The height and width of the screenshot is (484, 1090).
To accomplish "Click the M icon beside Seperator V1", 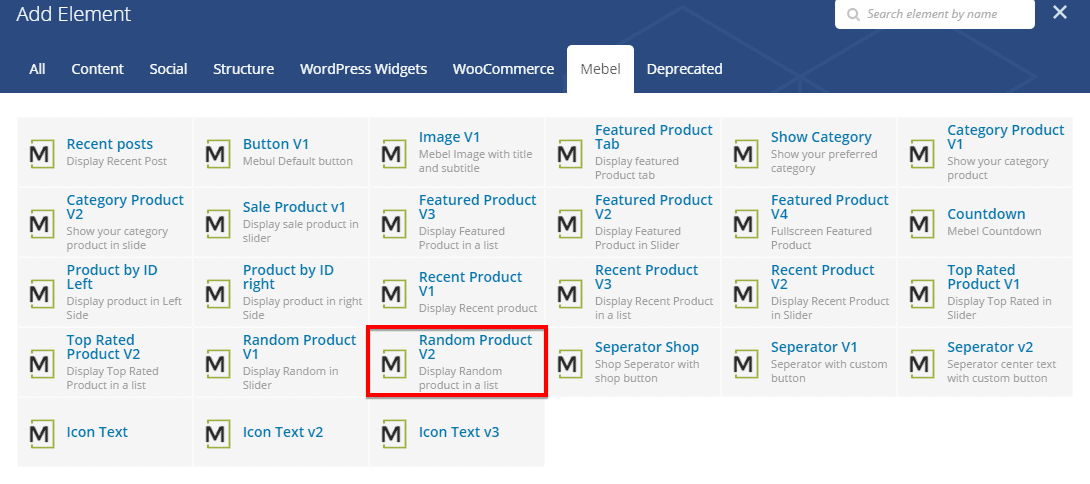I will pos(746,363).
